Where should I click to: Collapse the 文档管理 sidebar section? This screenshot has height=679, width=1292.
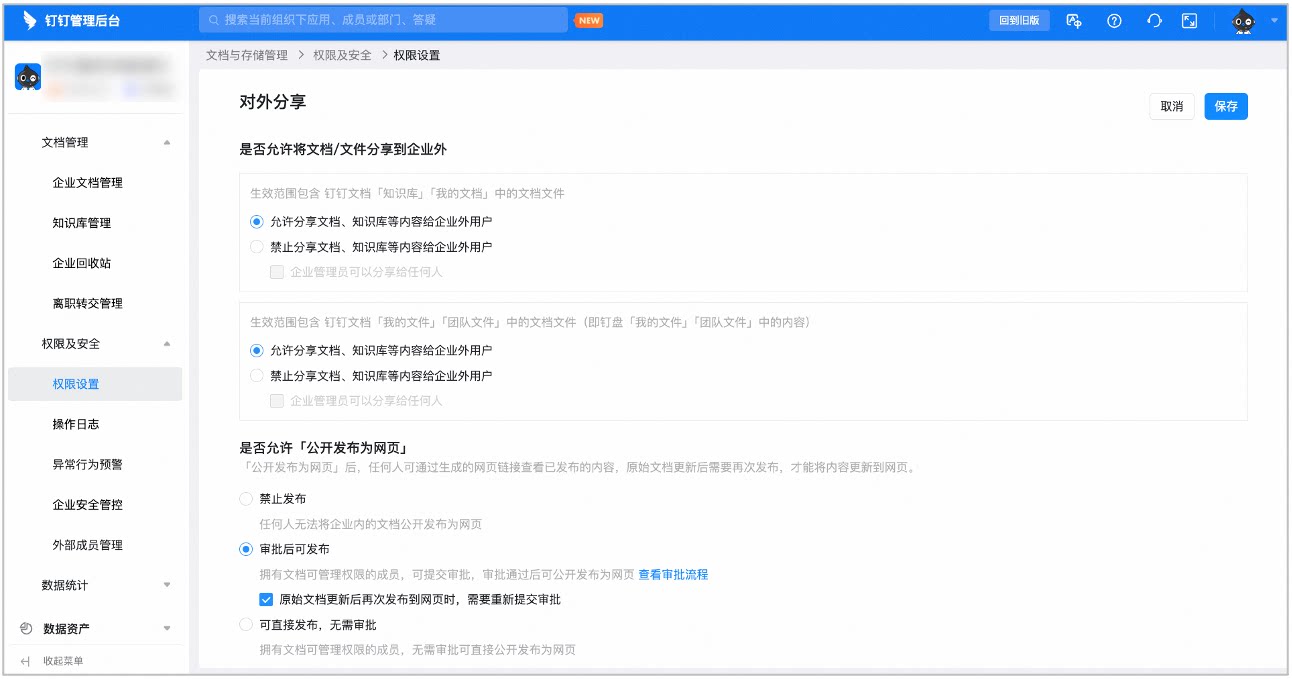point(167,143)
